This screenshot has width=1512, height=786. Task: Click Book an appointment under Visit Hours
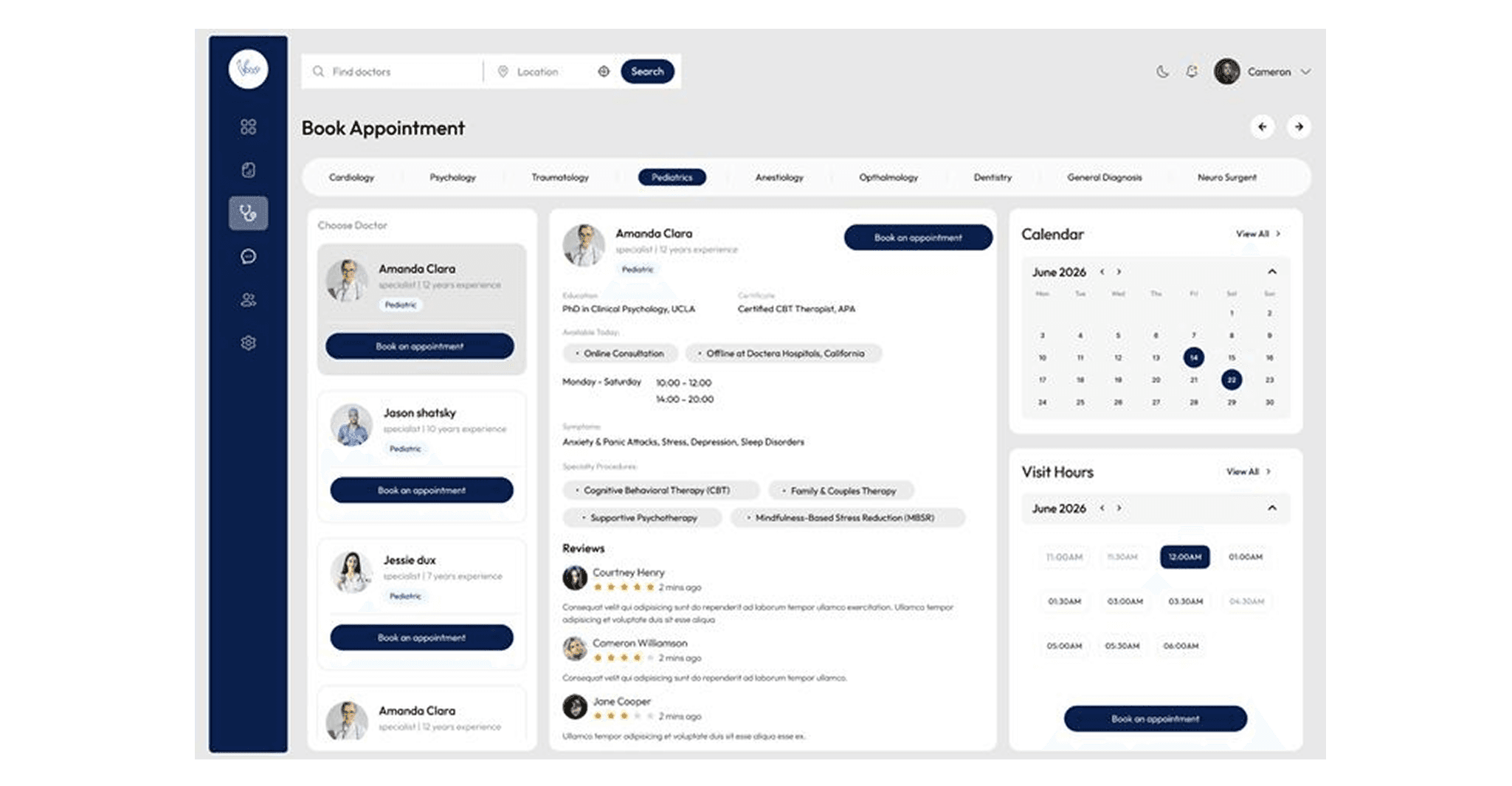[1155, 719]
